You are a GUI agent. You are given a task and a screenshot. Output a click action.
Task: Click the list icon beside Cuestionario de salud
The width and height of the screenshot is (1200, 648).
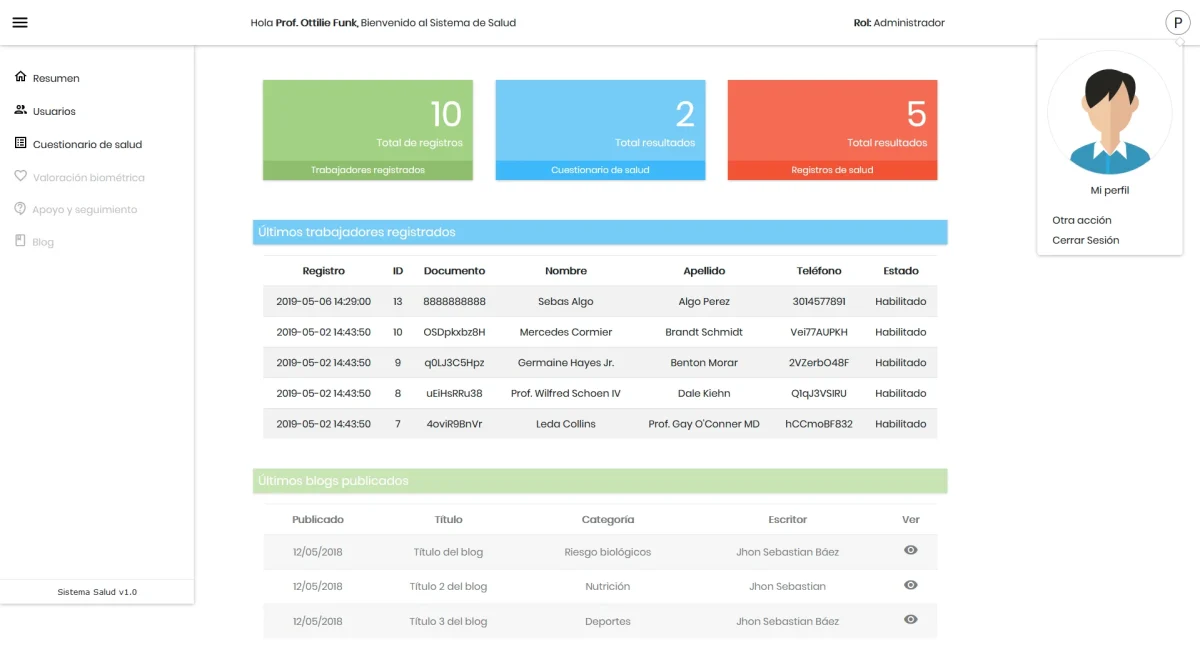(x=20, y=143)
